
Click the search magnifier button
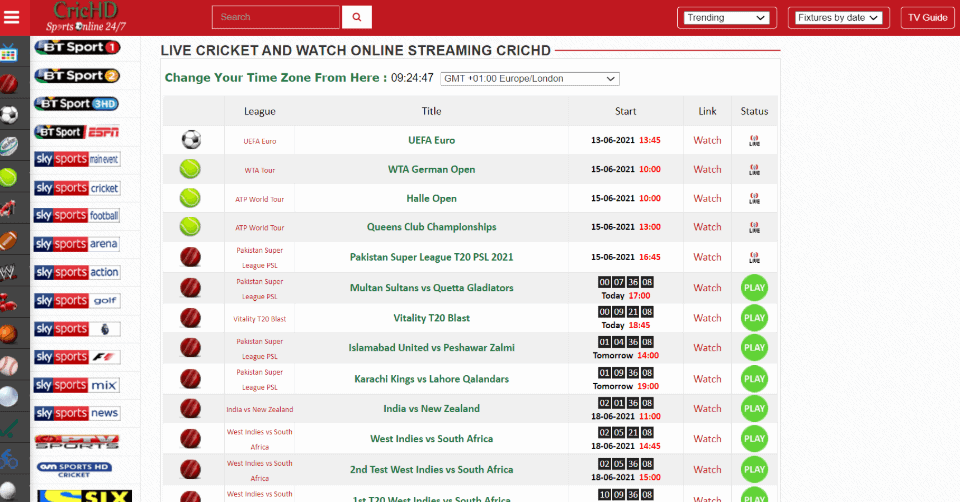point(357,17)
